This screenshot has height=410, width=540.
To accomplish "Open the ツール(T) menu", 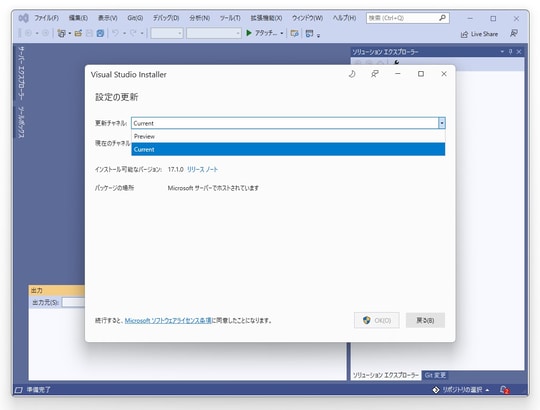I will [230, 18].
